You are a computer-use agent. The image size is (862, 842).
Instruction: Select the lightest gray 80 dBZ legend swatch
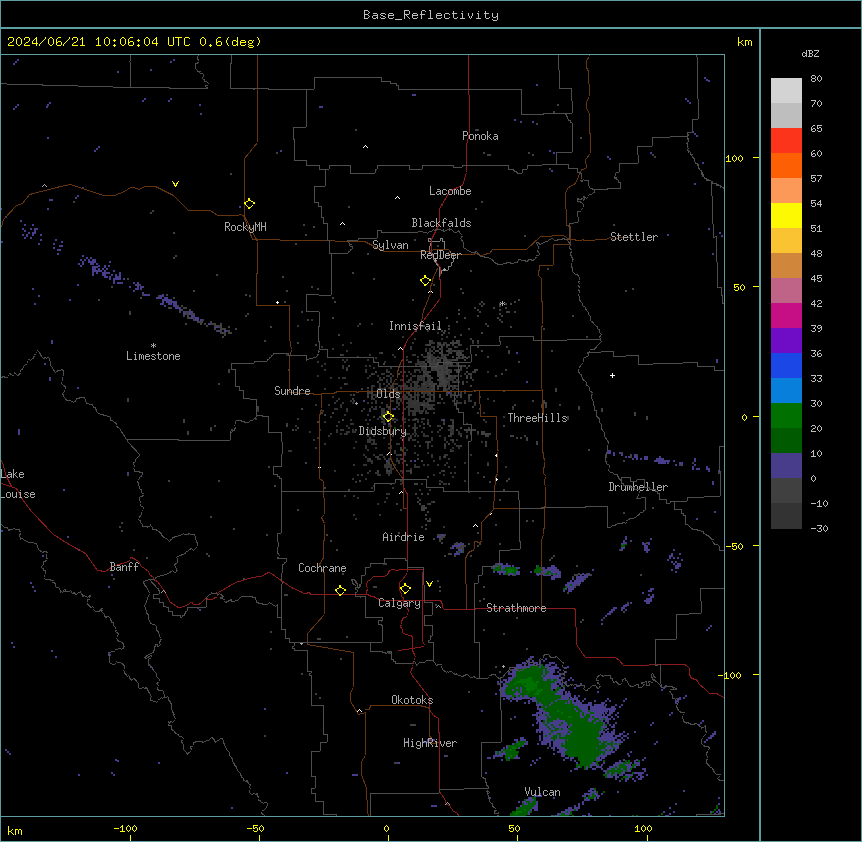786,90
